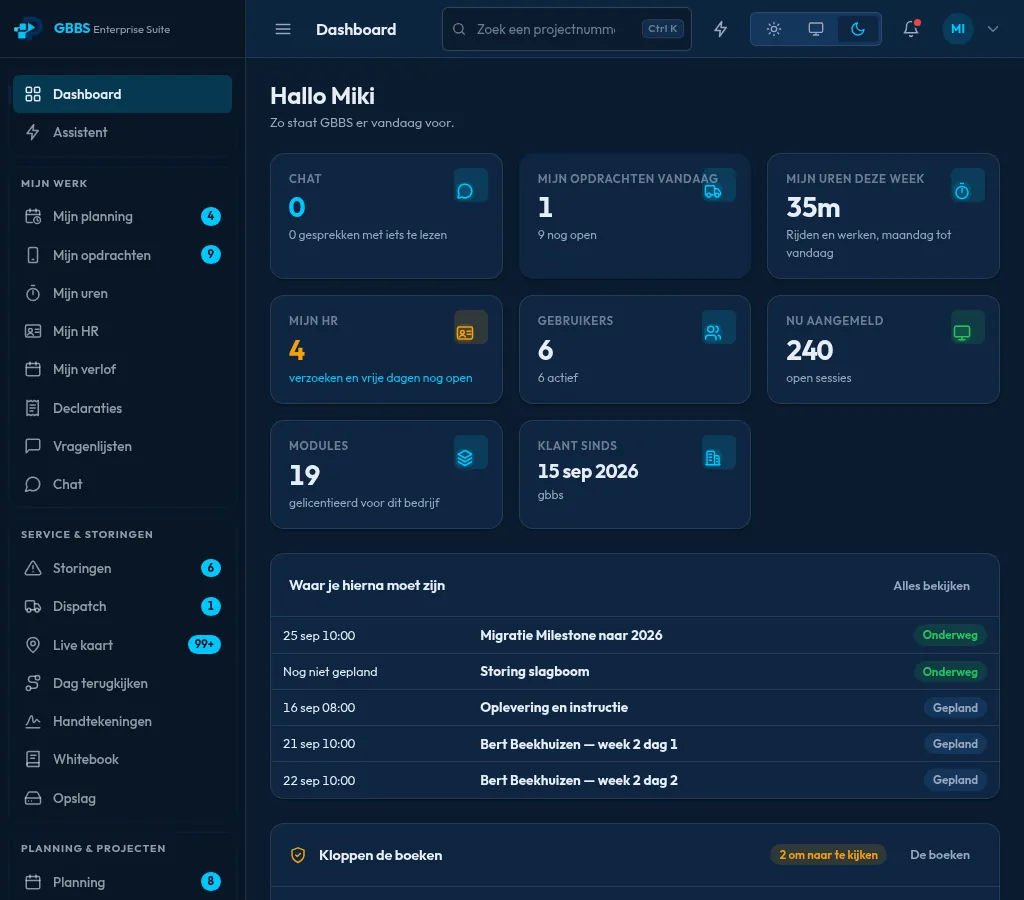Screen dimensions: 1024x900
Task: Open Mijn HR in sidebar
Action: pyautogui.click(x=122, y=331)
